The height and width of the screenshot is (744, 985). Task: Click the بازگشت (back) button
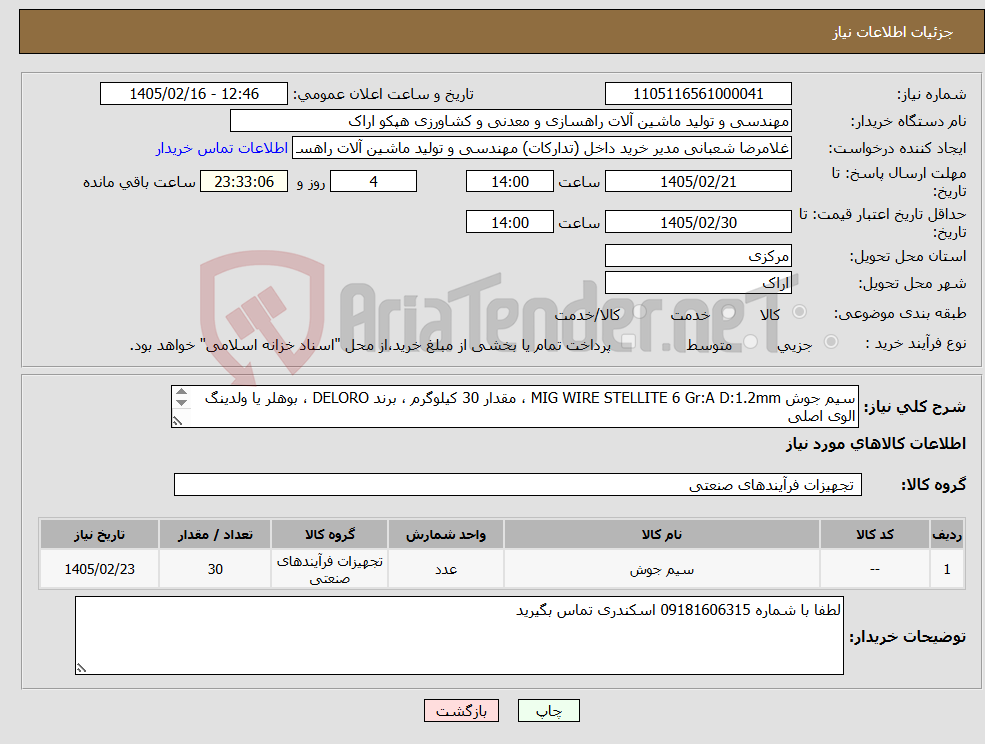(x=461, y=711)
